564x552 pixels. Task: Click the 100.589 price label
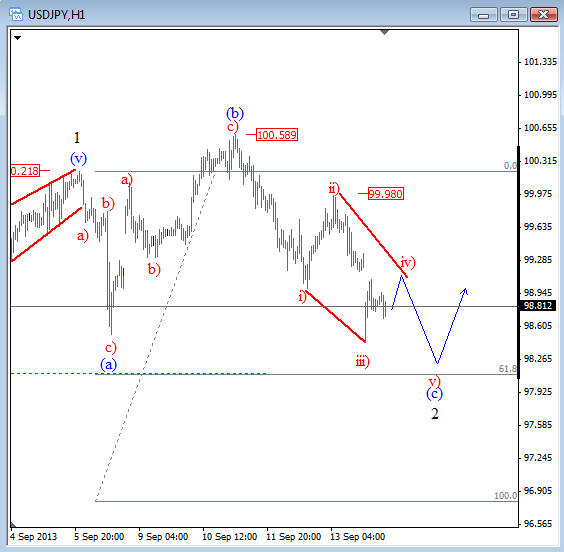click(277, 135)
